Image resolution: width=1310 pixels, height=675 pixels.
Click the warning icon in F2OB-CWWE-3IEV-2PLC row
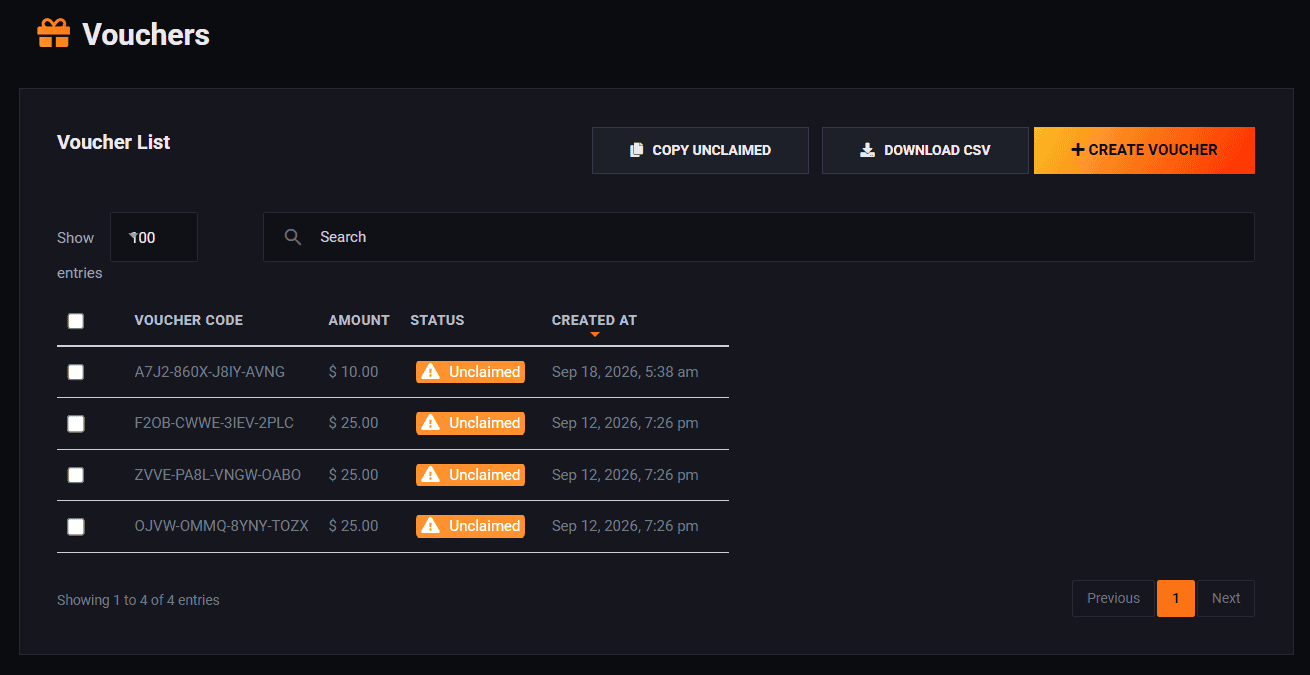click(x=431, y=423)
